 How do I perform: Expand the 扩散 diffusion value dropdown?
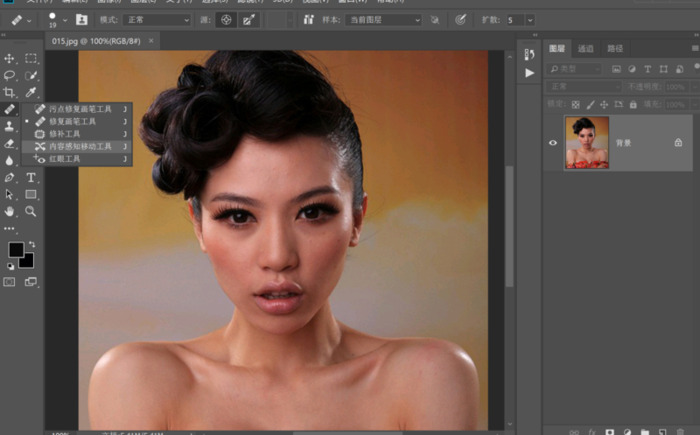click(528, 19)
